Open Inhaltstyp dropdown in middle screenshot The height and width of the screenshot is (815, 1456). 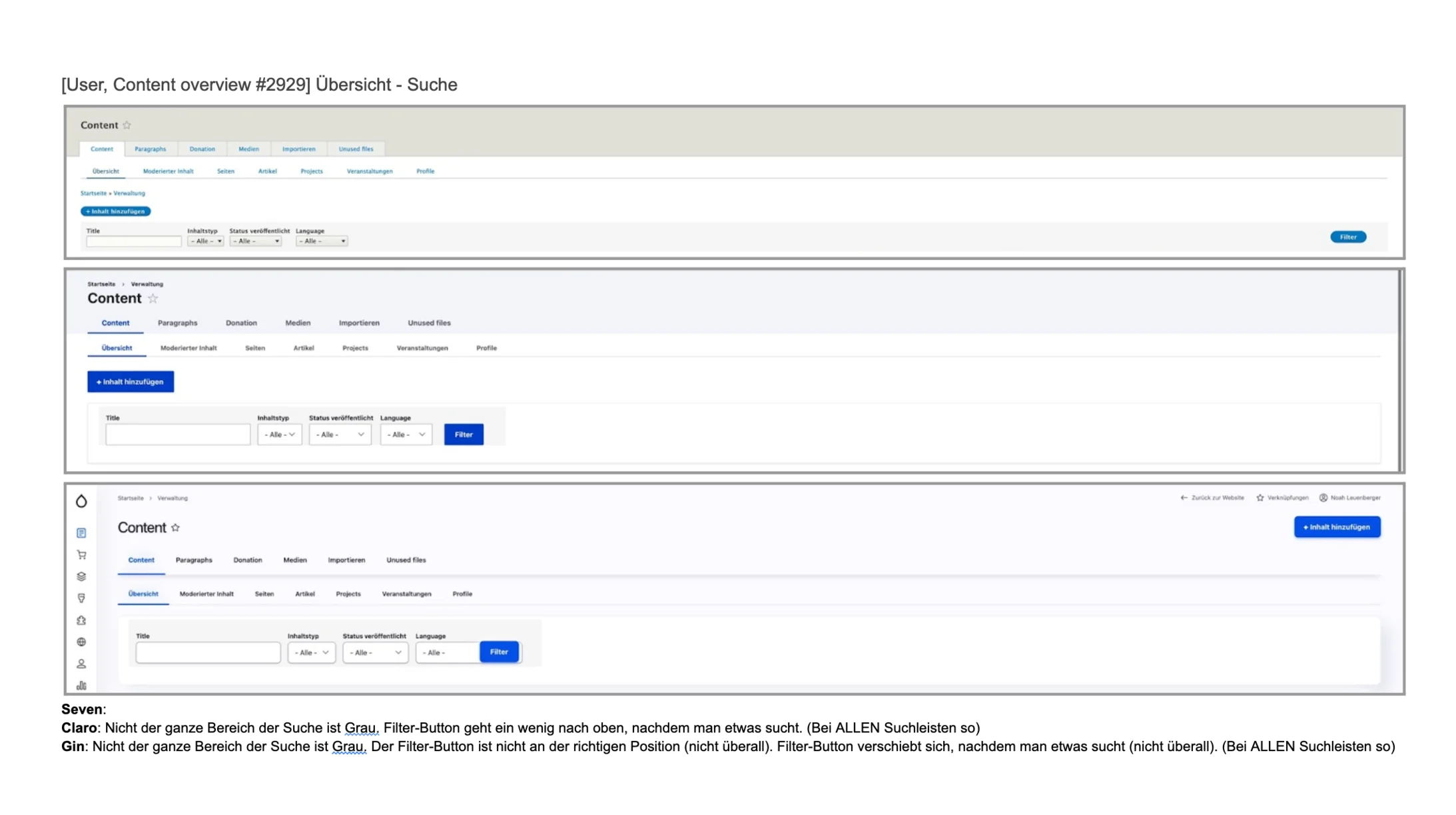point(280,434)
